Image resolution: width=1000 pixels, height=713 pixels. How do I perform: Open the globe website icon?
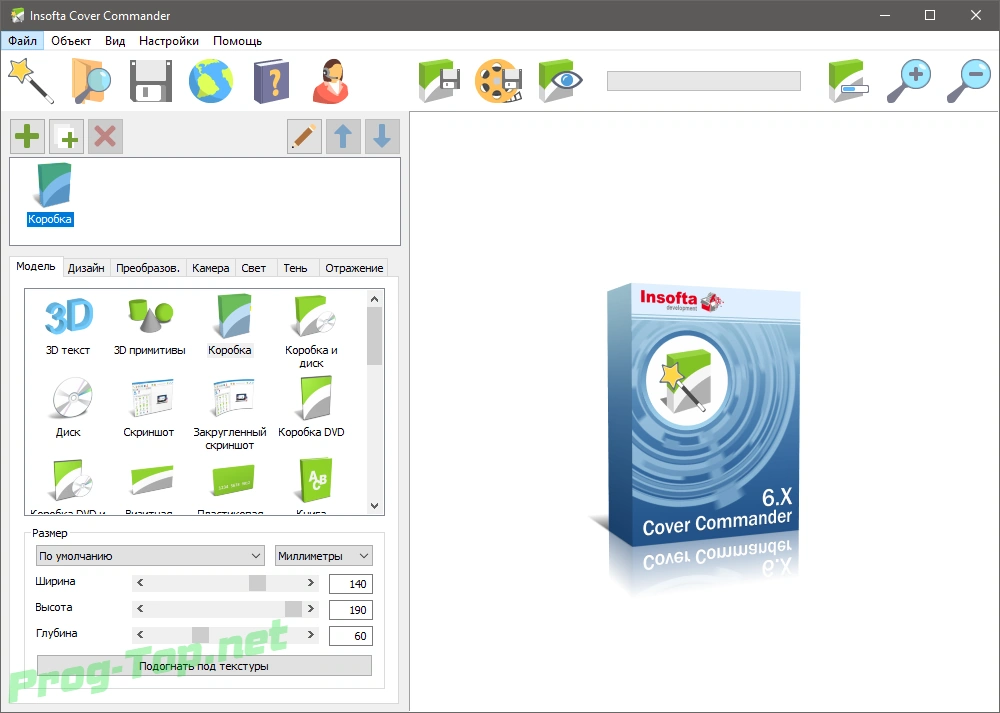pyautogui.click(x=211, y=80)
